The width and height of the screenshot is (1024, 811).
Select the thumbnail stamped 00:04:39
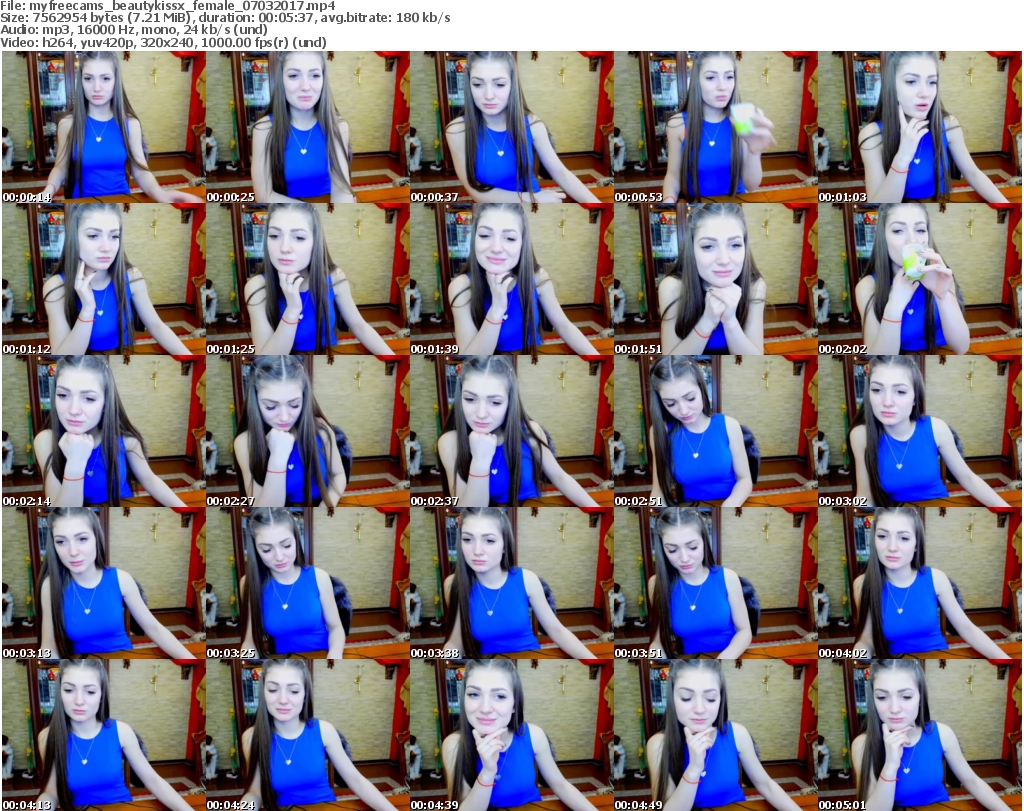511,735
